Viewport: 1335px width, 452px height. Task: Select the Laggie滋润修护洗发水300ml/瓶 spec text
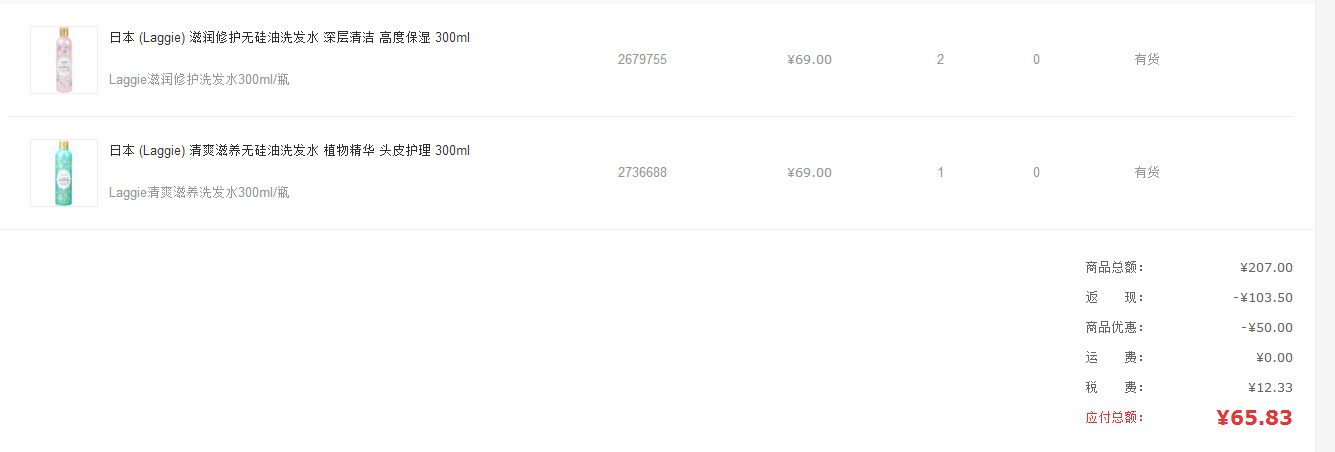click(x=199, y=80)
